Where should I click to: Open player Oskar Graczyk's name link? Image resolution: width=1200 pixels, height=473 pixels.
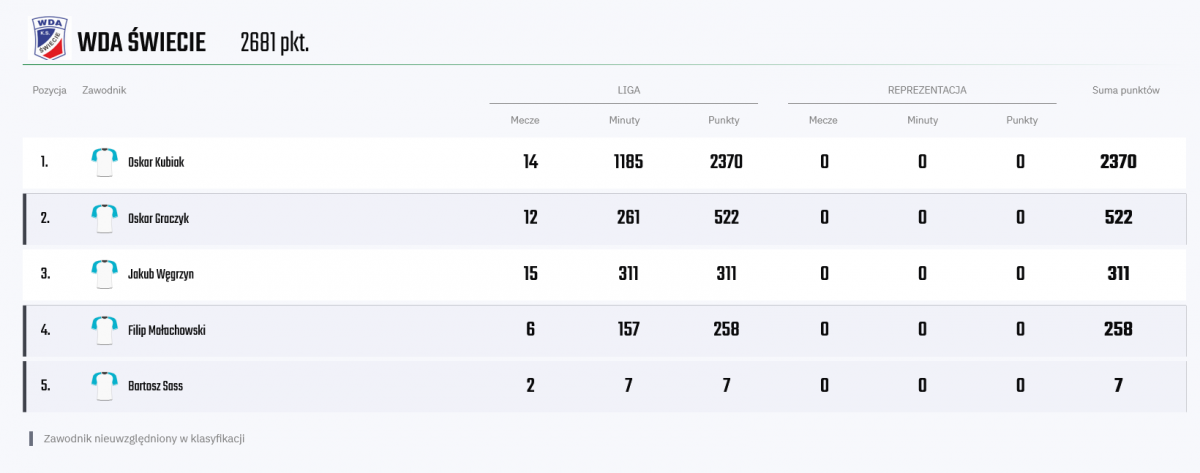[x=158, y=218]
